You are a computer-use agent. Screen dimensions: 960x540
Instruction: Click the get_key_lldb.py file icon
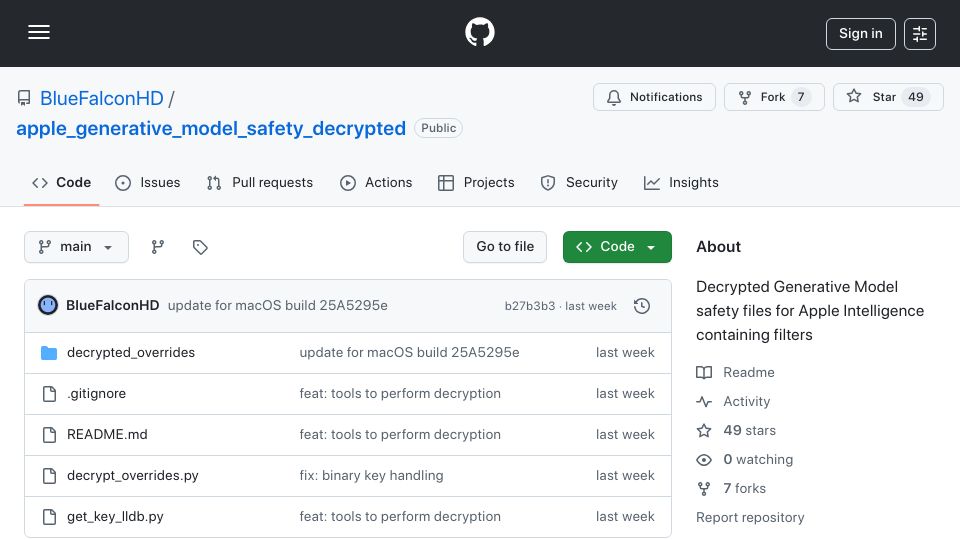49,516
